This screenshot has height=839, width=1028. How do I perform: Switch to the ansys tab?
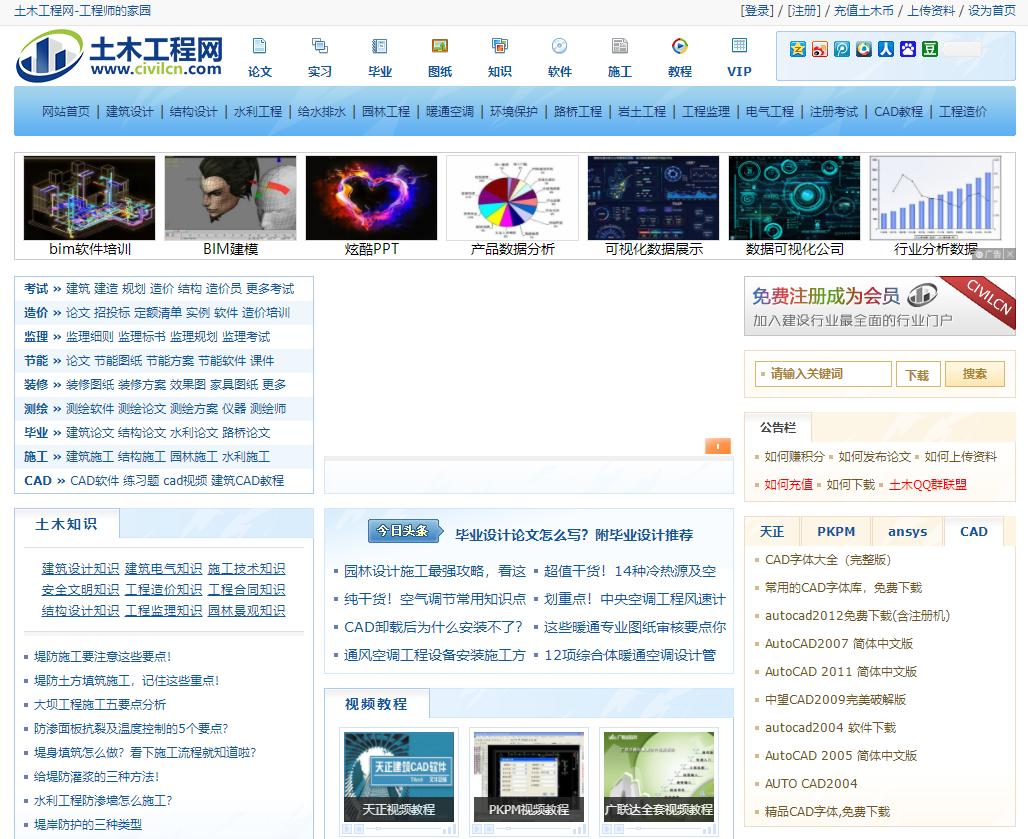coord(907,531)
